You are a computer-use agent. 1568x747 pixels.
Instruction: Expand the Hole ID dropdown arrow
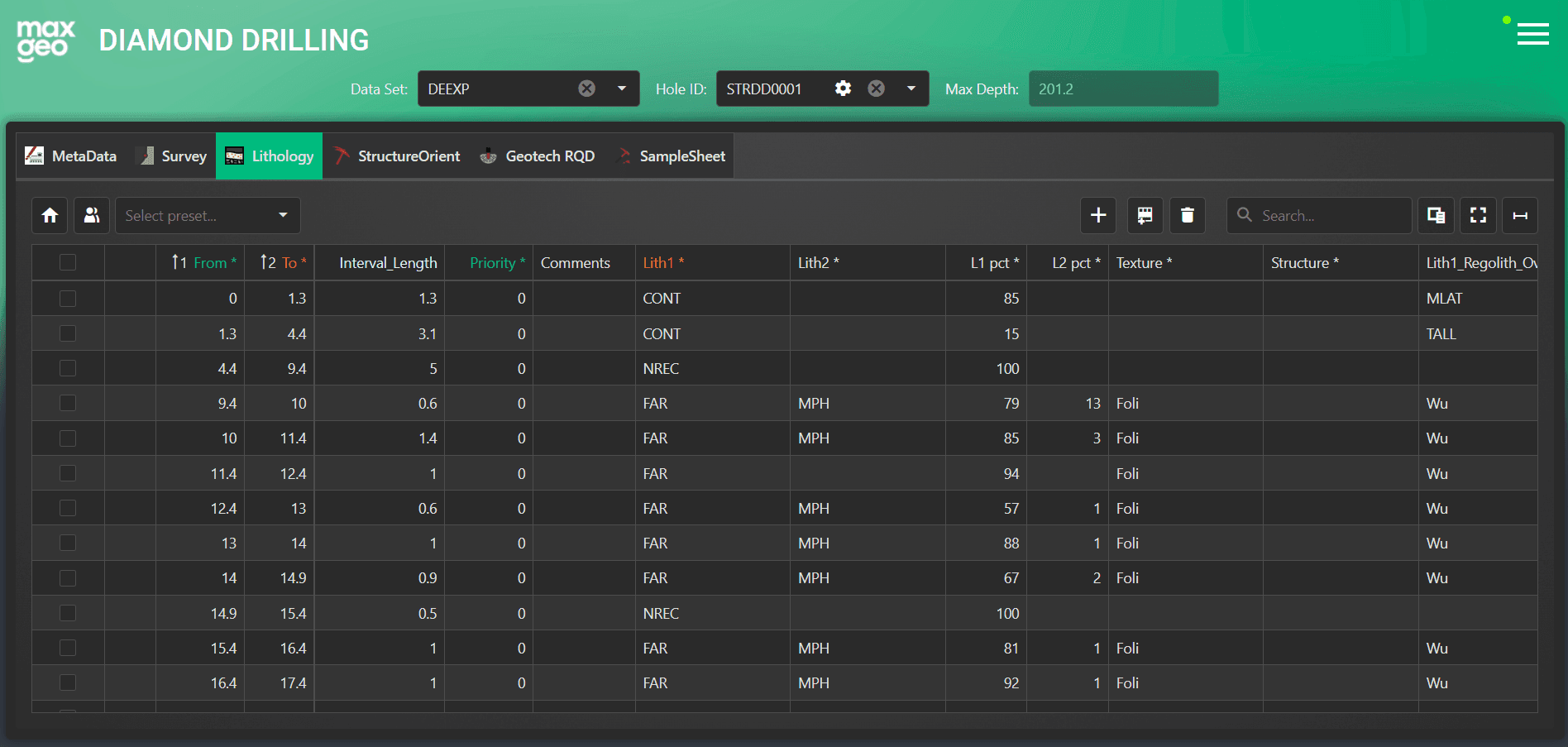pos(911,89)
